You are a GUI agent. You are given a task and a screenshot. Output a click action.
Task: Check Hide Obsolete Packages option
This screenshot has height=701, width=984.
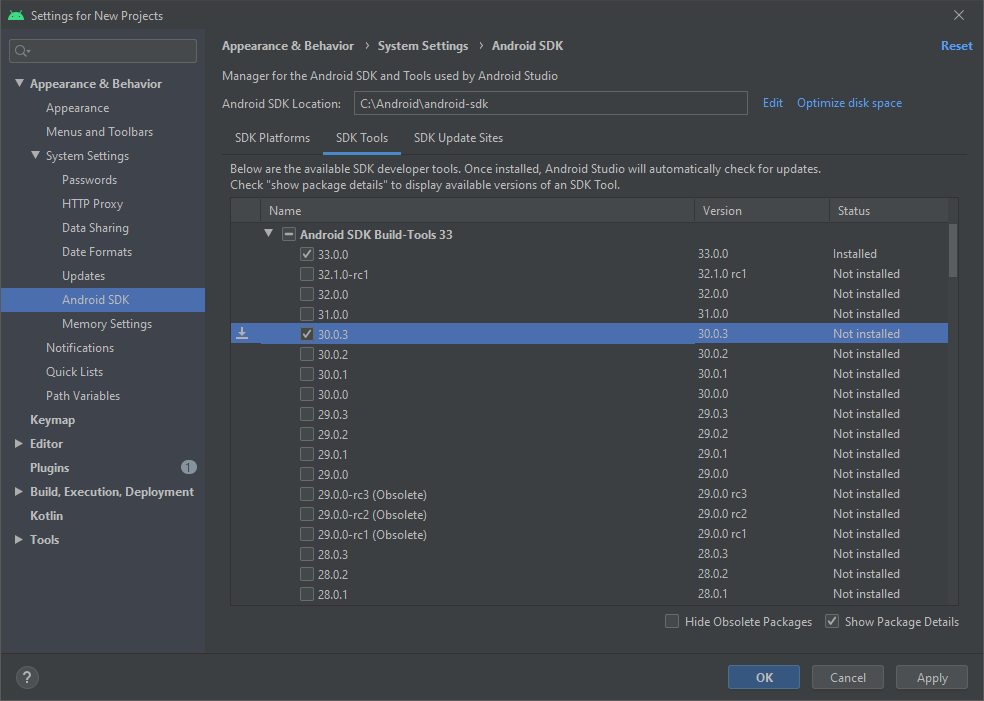click(x=672, y=621)
